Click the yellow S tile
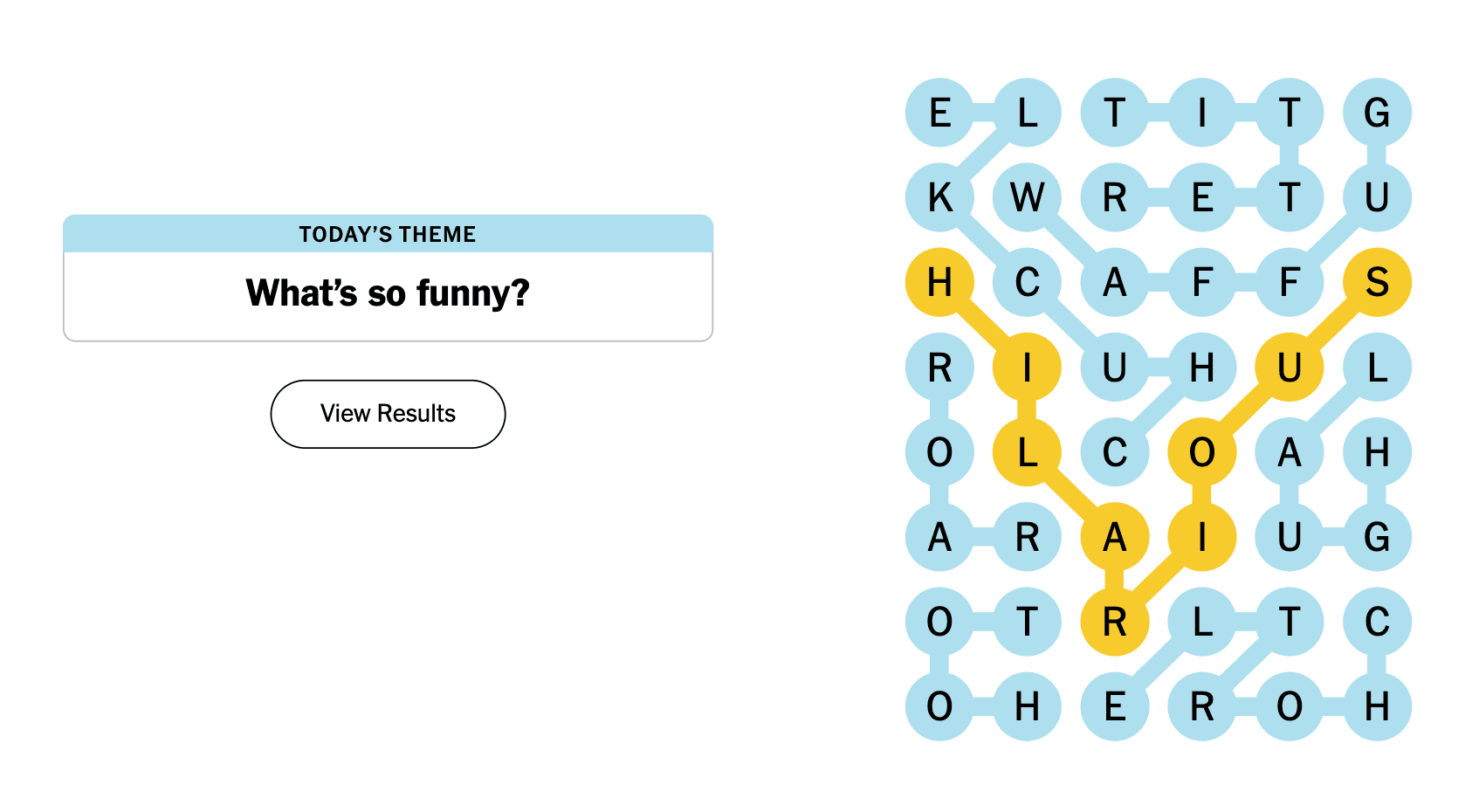Viewport: 1472px width, 812px height. [1377, 282]
